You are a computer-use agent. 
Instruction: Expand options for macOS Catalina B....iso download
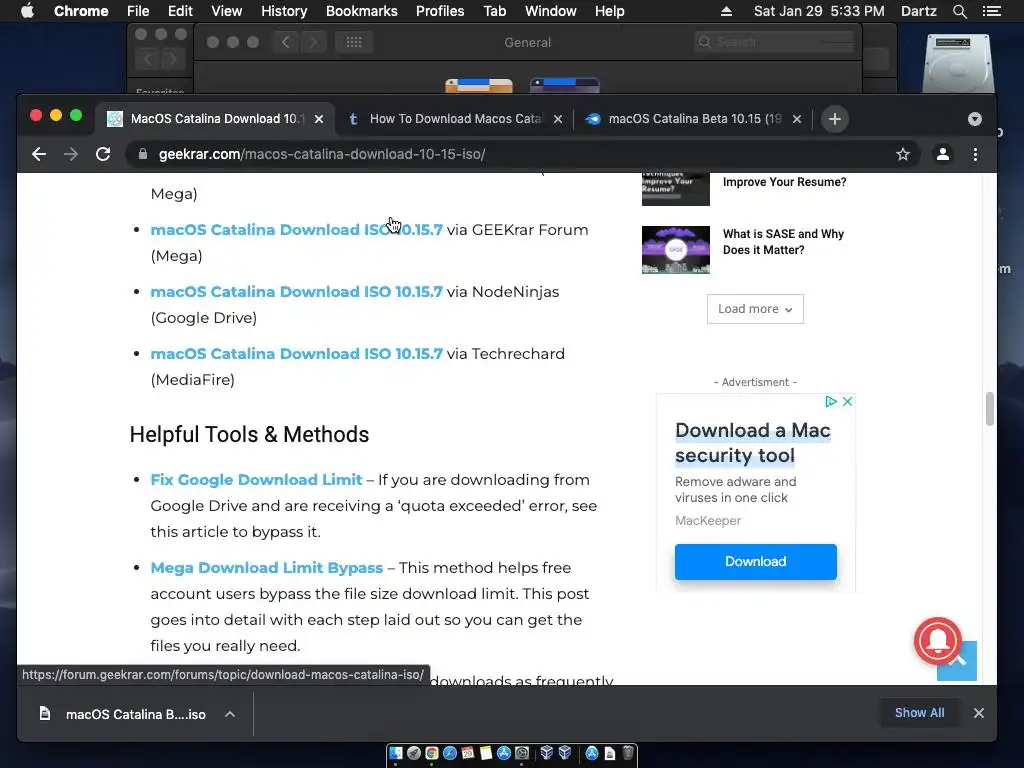(230, 714)
